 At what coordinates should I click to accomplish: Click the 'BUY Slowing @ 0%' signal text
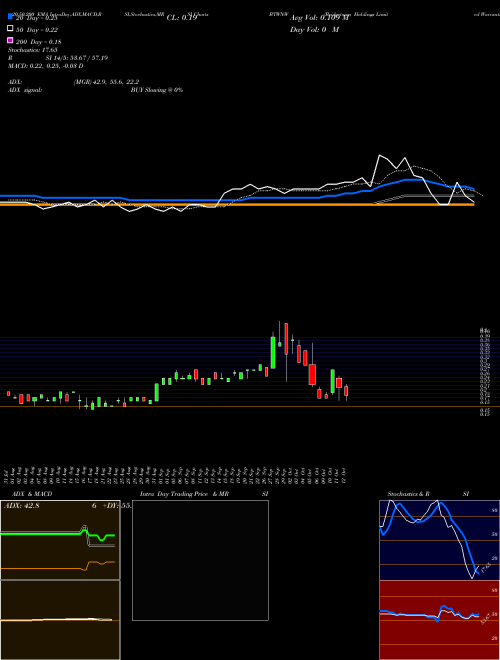coord(157,90)
